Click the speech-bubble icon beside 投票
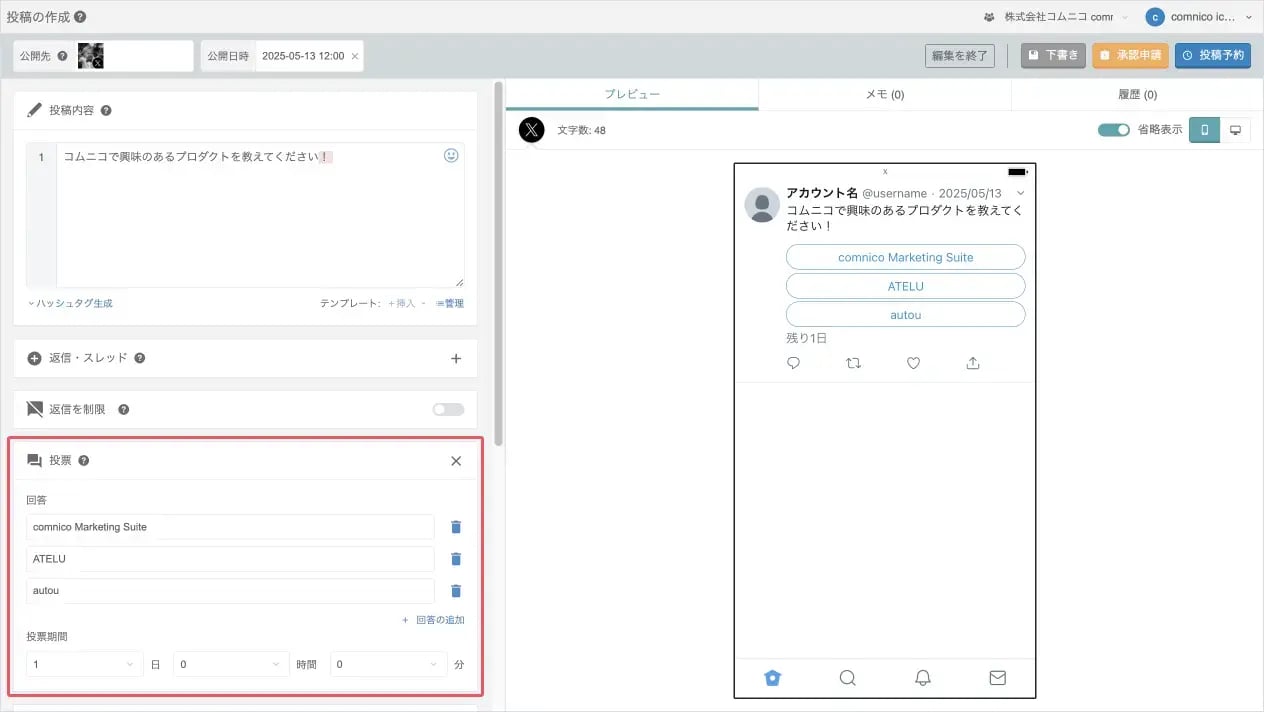This screenshot has width=1264, height=712. (x=35, y=461)
